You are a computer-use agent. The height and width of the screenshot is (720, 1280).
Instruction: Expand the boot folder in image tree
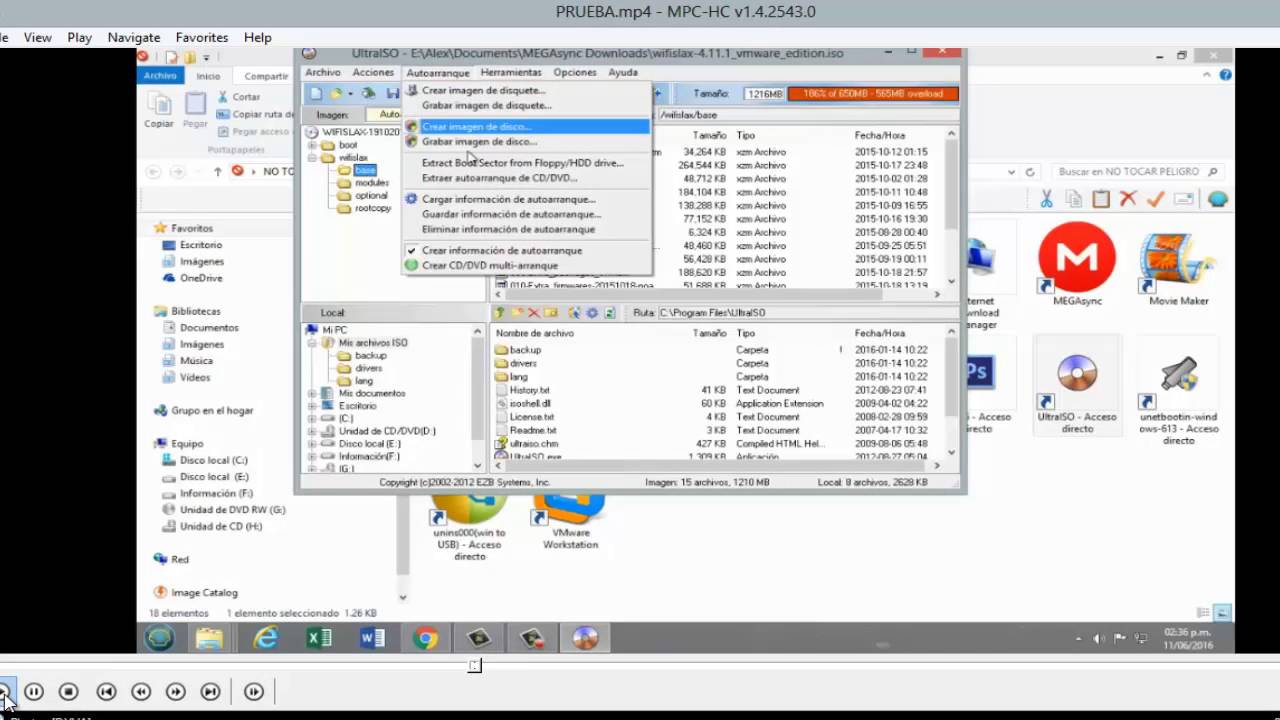click(x=313, y=146)
